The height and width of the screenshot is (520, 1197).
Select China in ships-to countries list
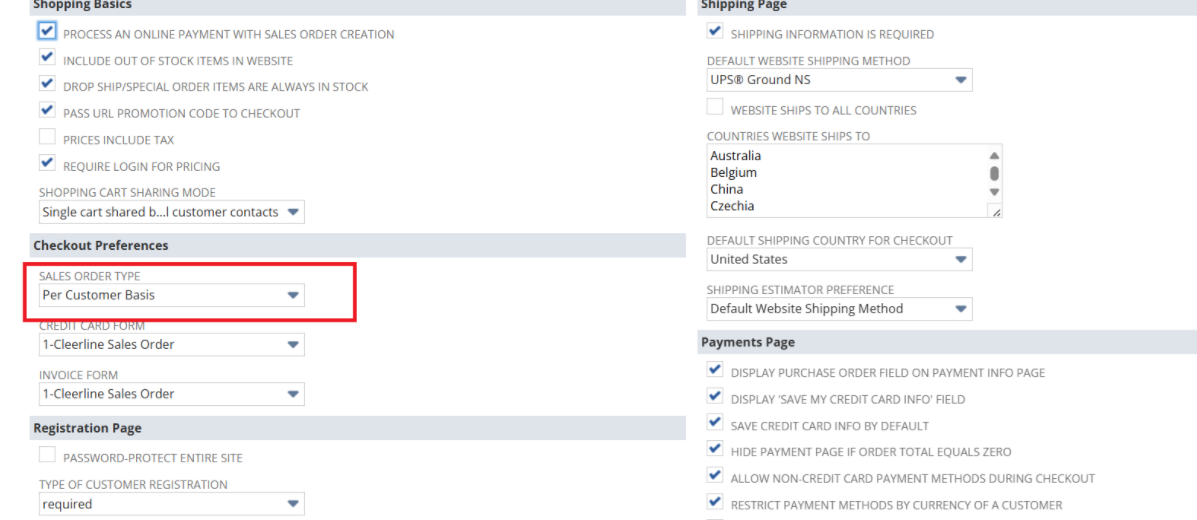pos(727,189)
